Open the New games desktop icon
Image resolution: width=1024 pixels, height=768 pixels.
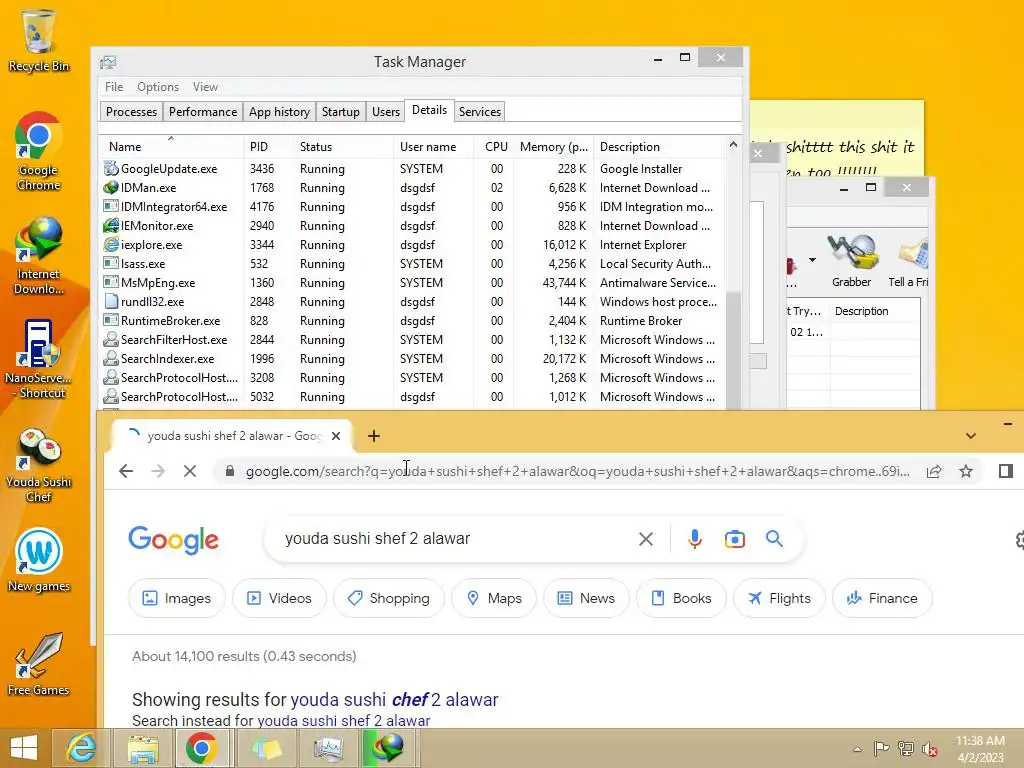(x=38, y=560)
